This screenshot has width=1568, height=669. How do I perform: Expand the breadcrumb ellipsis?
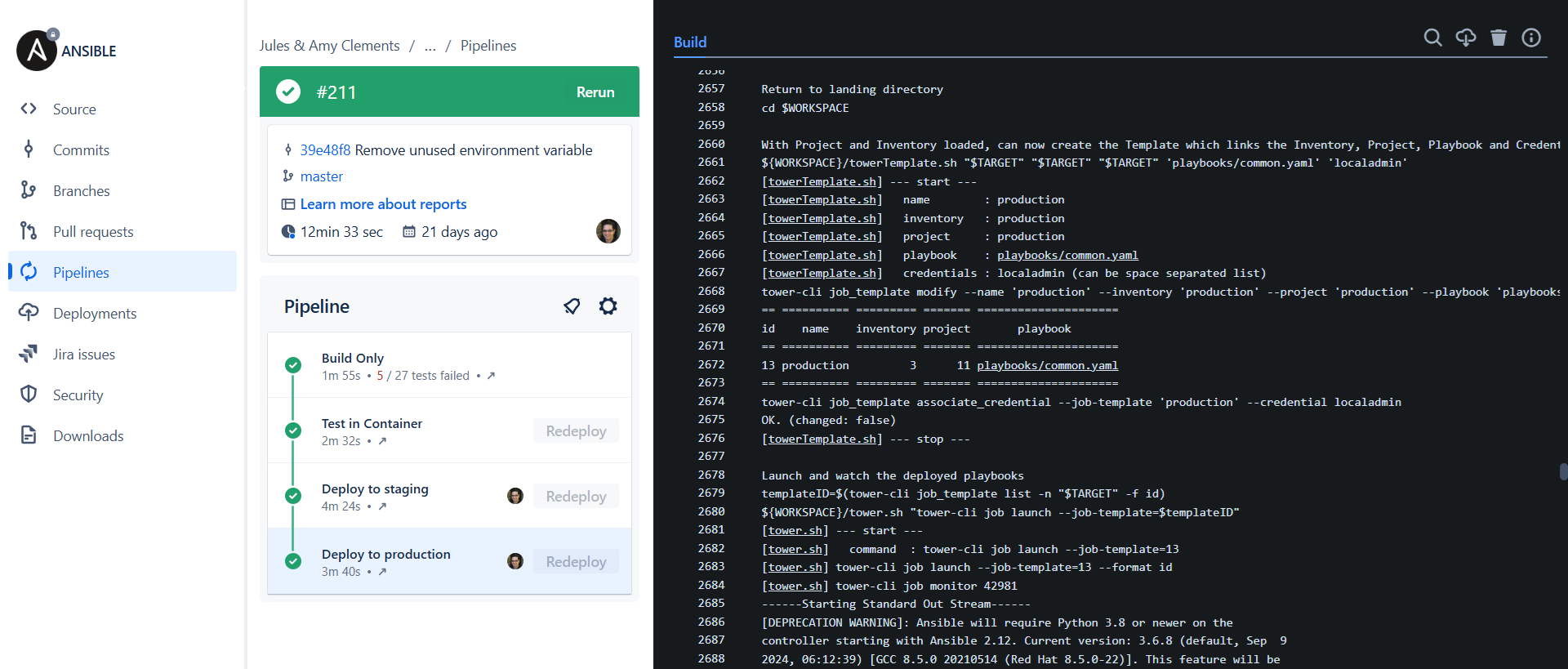point(430,46)
